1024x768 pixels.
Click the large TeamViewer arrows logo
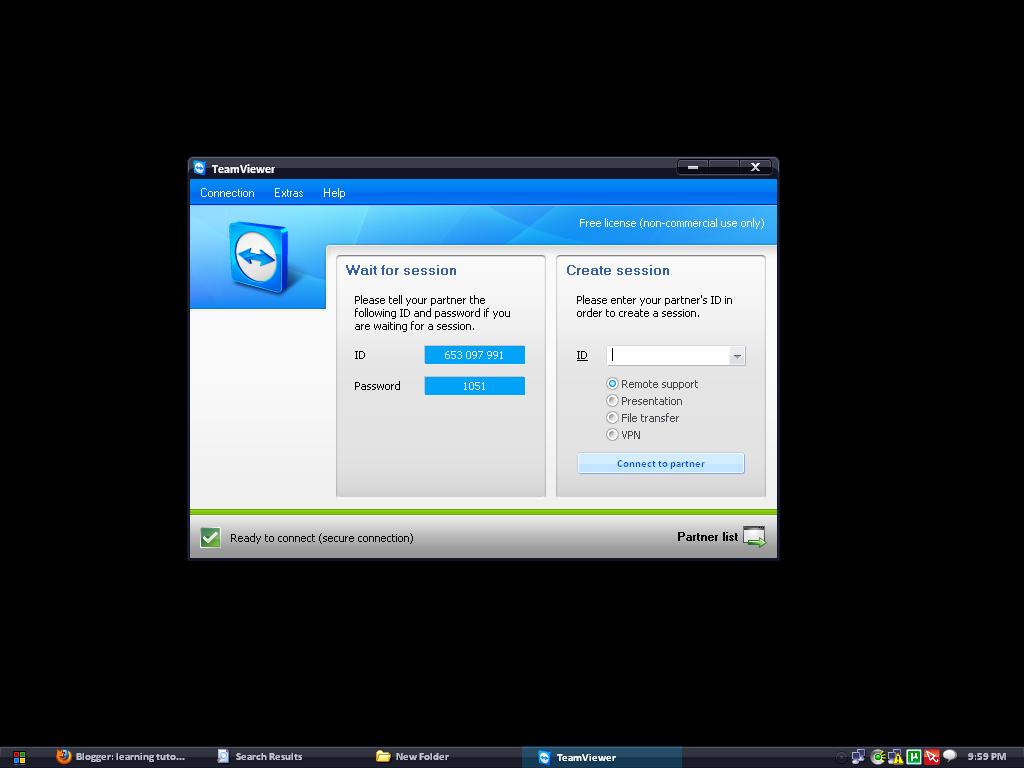click(x=259, y=257)
